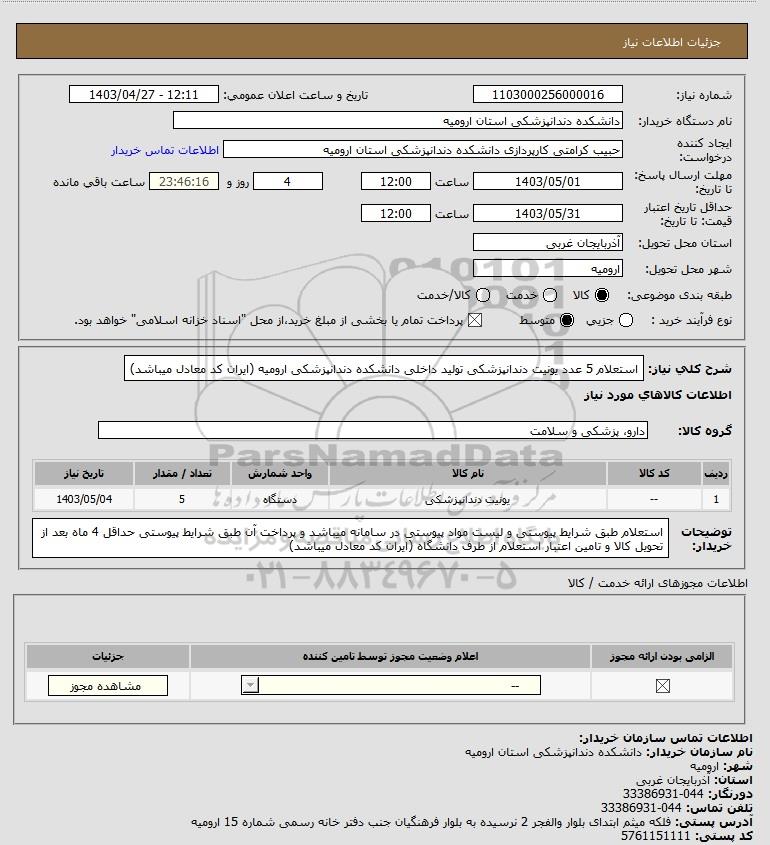
Task: Click the نام کالا column header
Action: [x=468, y=473]
